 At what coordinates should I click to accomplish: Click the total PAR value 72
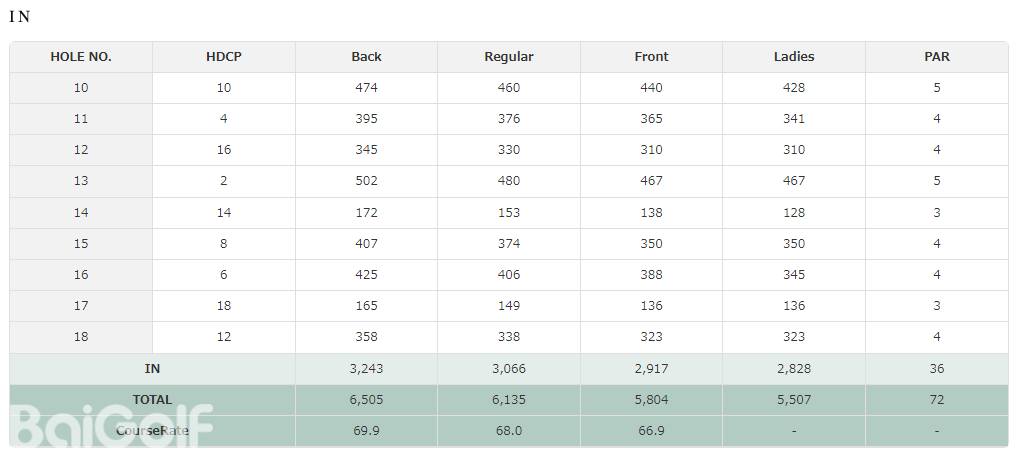point(937,400)
